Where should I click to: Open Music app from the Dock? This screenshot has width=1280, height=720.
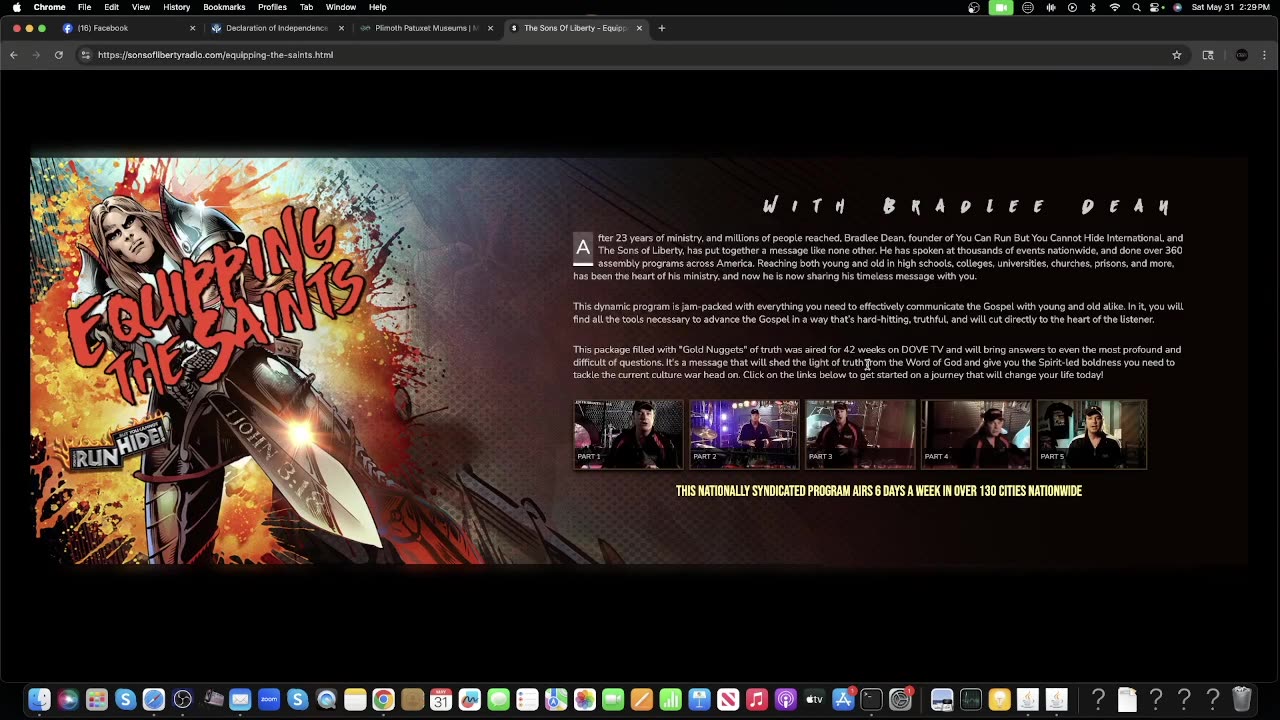pyautogui.click(x=757, y=700)
